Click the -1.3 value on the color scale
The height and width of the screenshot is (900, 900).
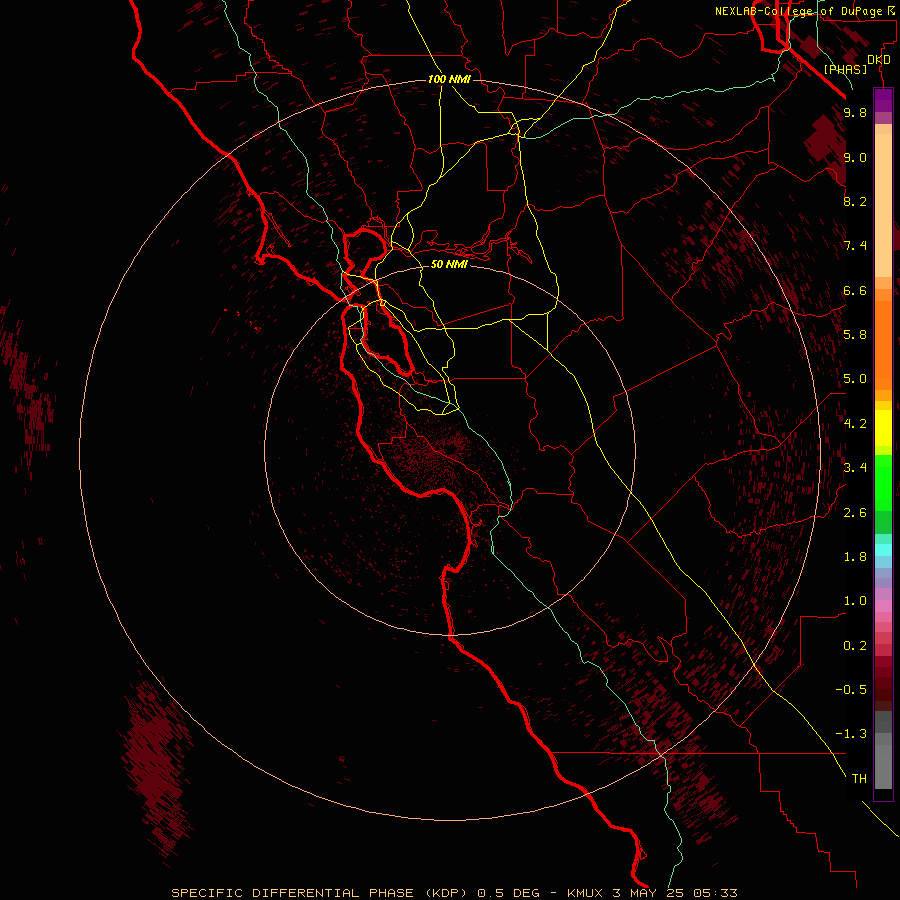click(x=851, y=734)
